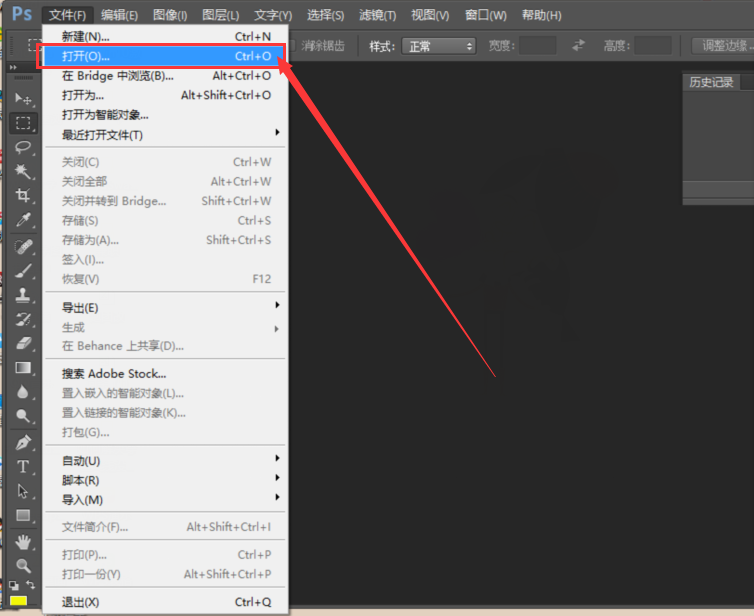Select the History Brush tool
Screen dimensions: 754x616
point(23,319)
